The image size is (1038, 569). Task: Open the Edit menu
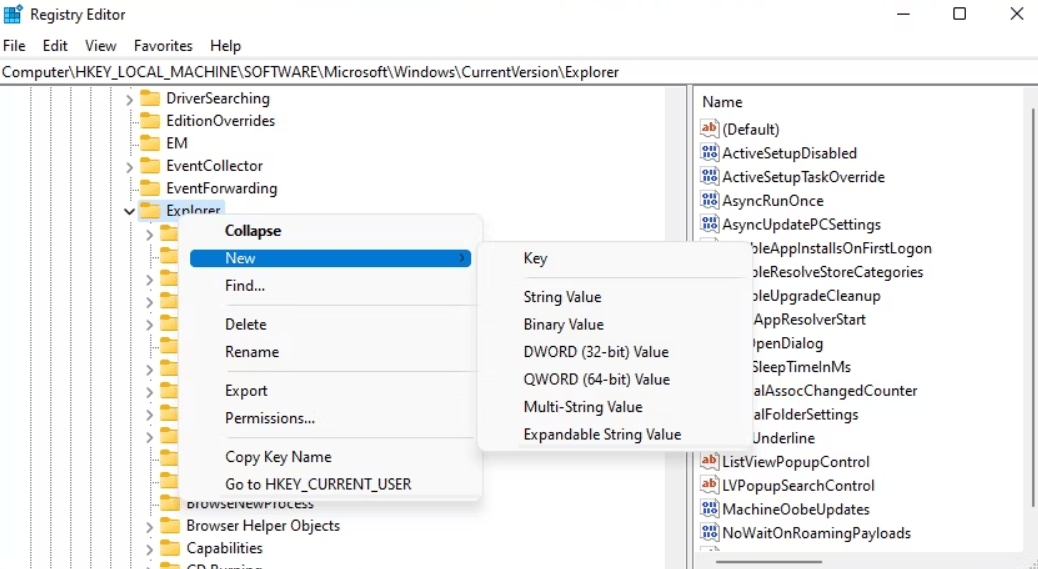coord(55,46)
